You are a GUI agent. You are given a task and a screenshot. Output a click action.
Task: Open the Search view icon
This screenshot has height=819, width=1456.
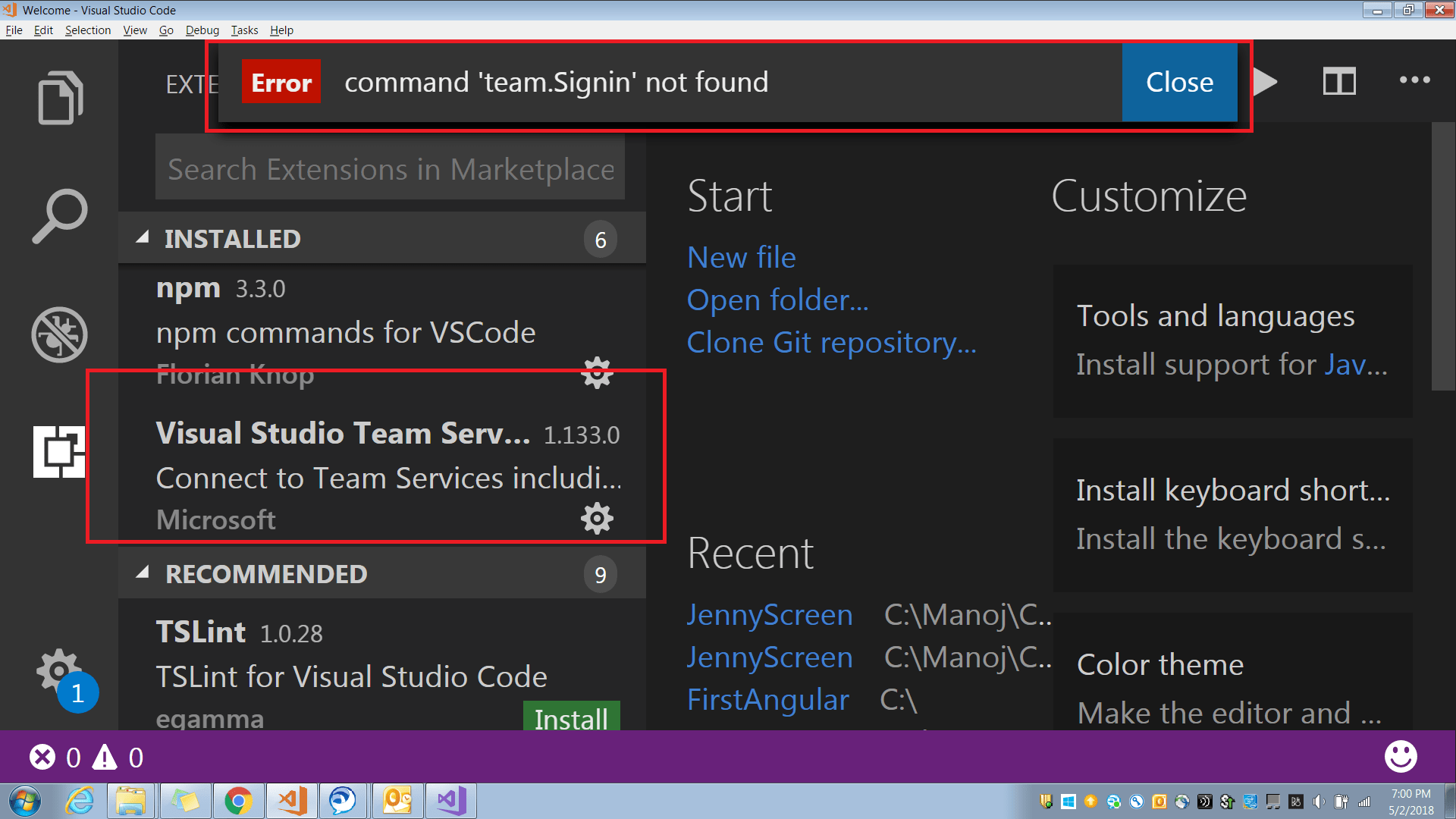[x=59, y=216]
